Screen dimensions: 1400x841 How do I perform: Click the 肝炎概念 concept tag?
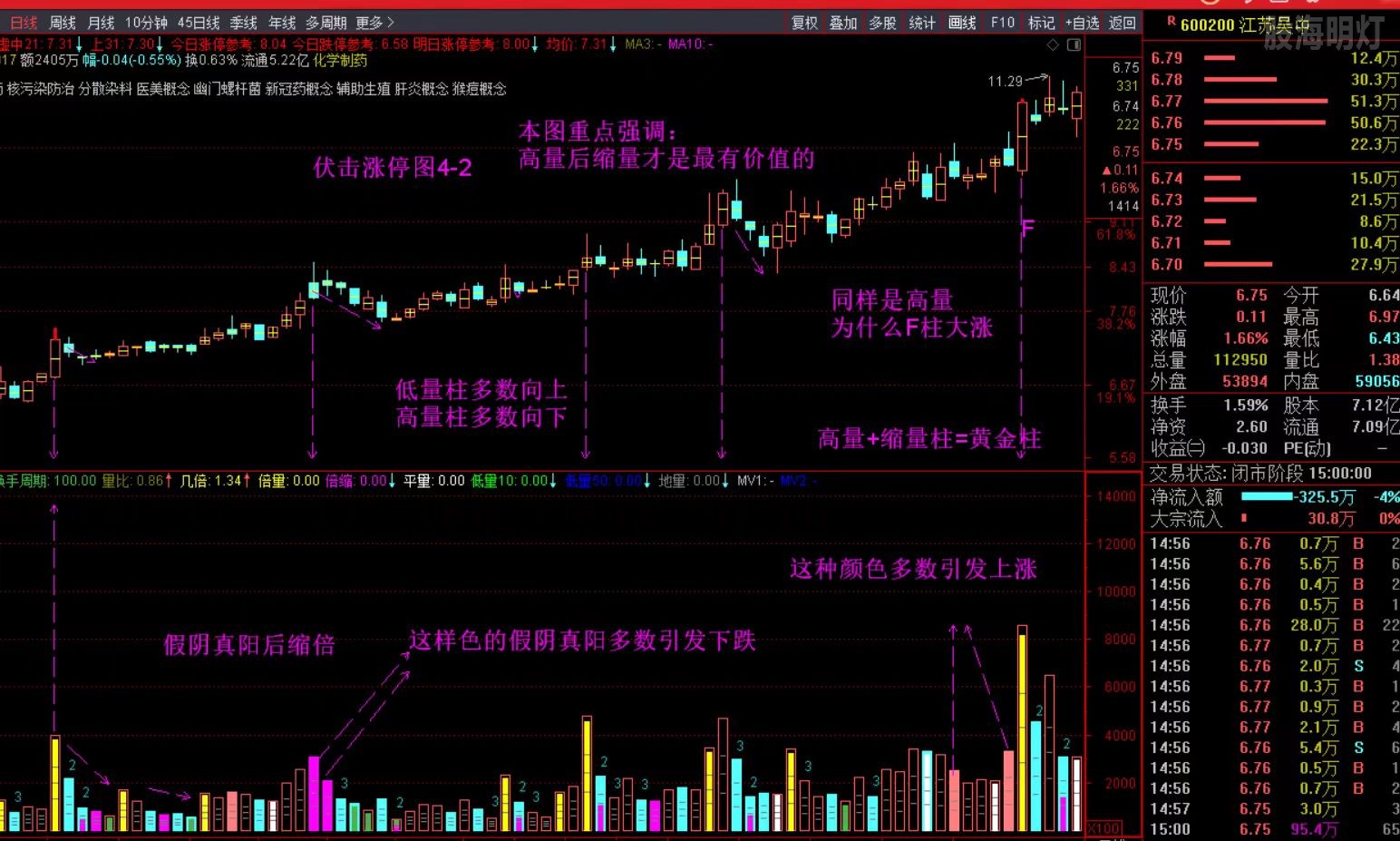pos(422,89)
